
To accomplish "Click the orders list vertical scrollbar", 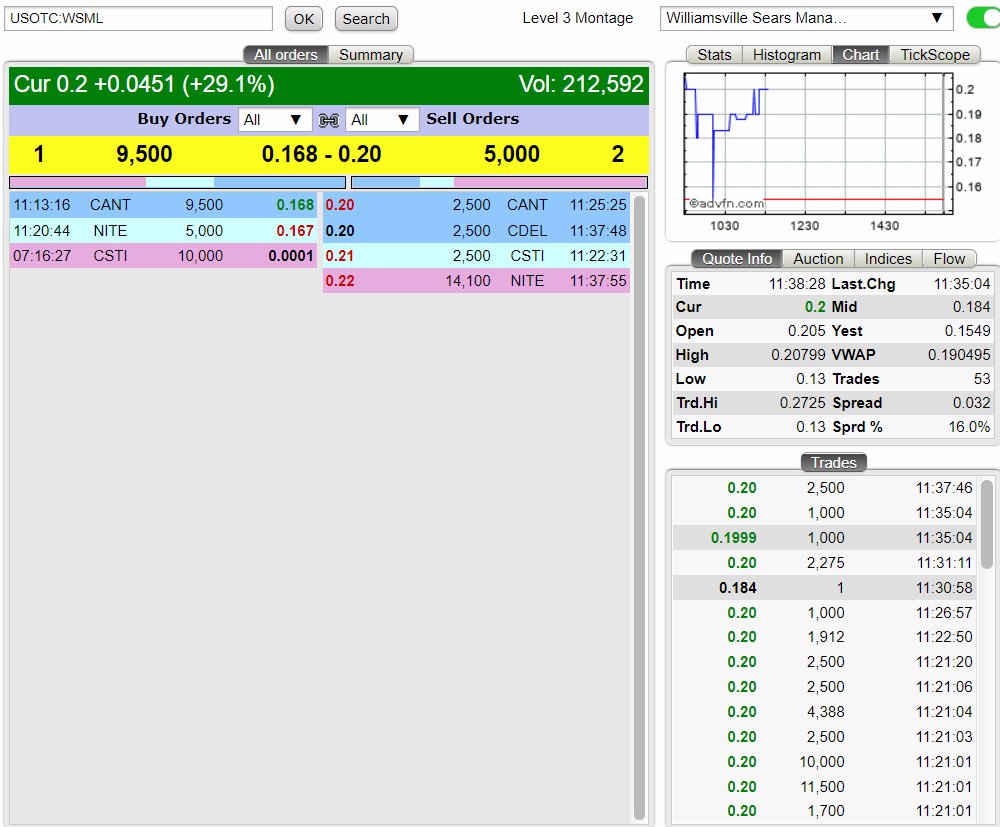I will [x=639, y=508].
